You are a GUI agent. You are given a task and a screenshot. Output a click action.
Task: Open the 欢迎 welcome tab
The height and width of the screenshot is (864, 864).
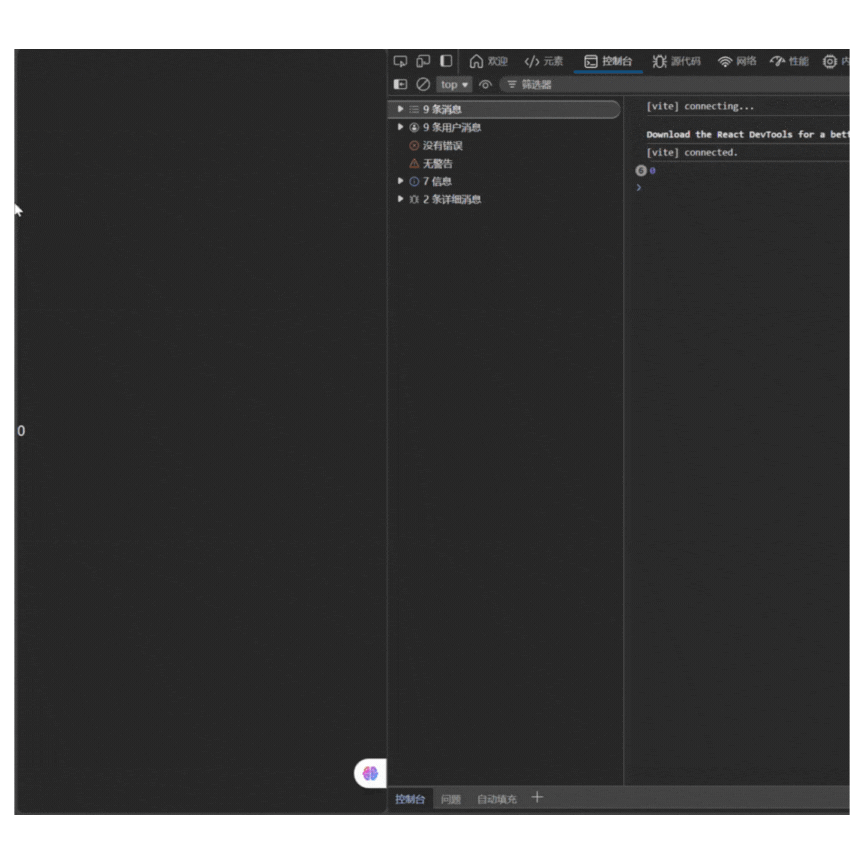[x=489, y=61]
